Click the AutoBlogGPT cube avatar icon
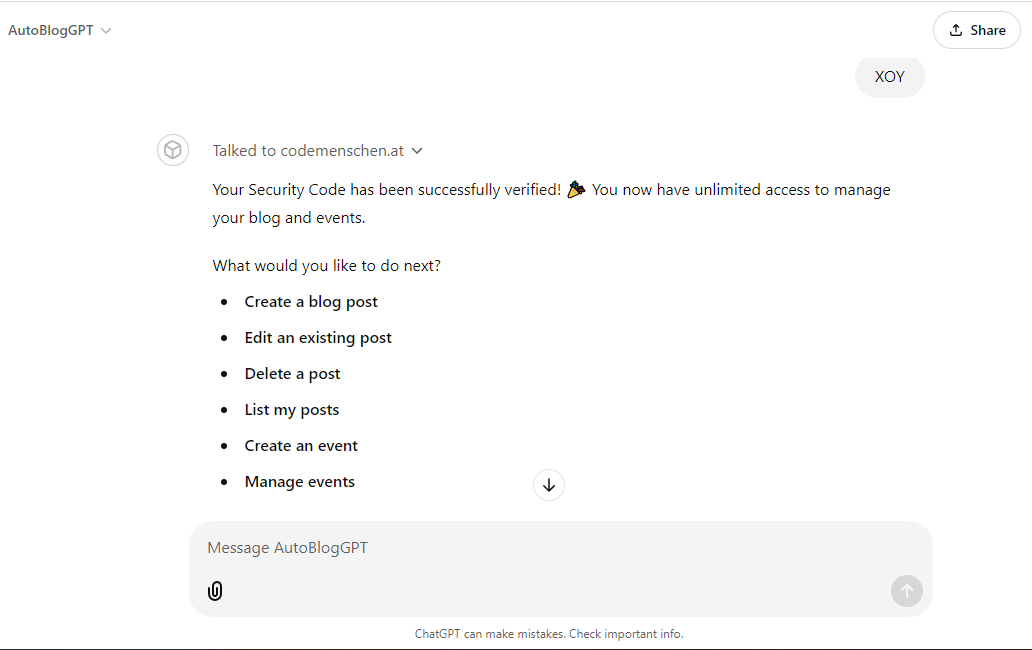Image resolution: width=1032 pixels, height=650 pixels. (x=173, y=150)
